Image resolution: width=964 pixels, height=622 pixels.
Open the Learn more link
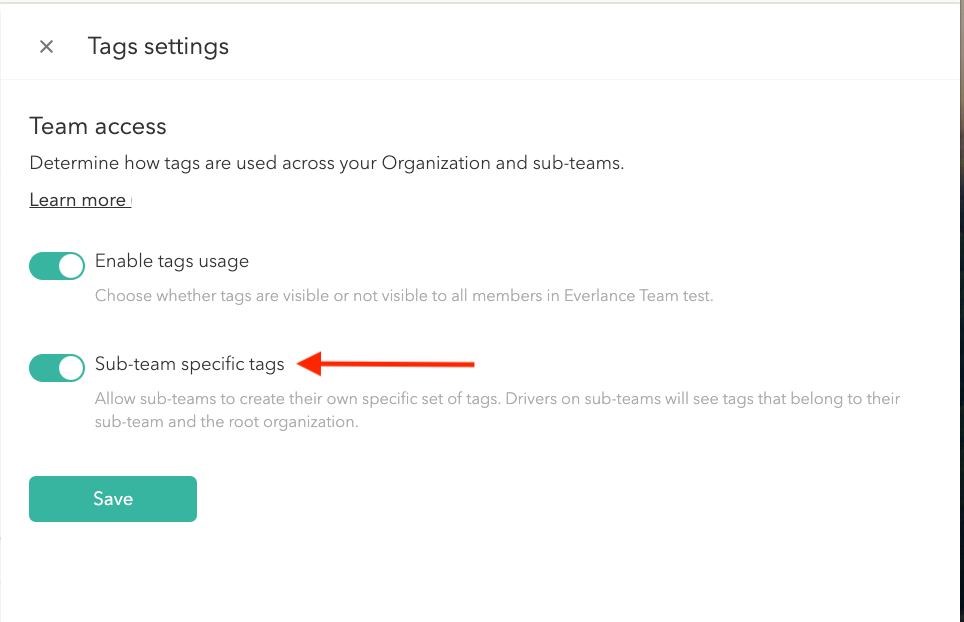point(78,200)
